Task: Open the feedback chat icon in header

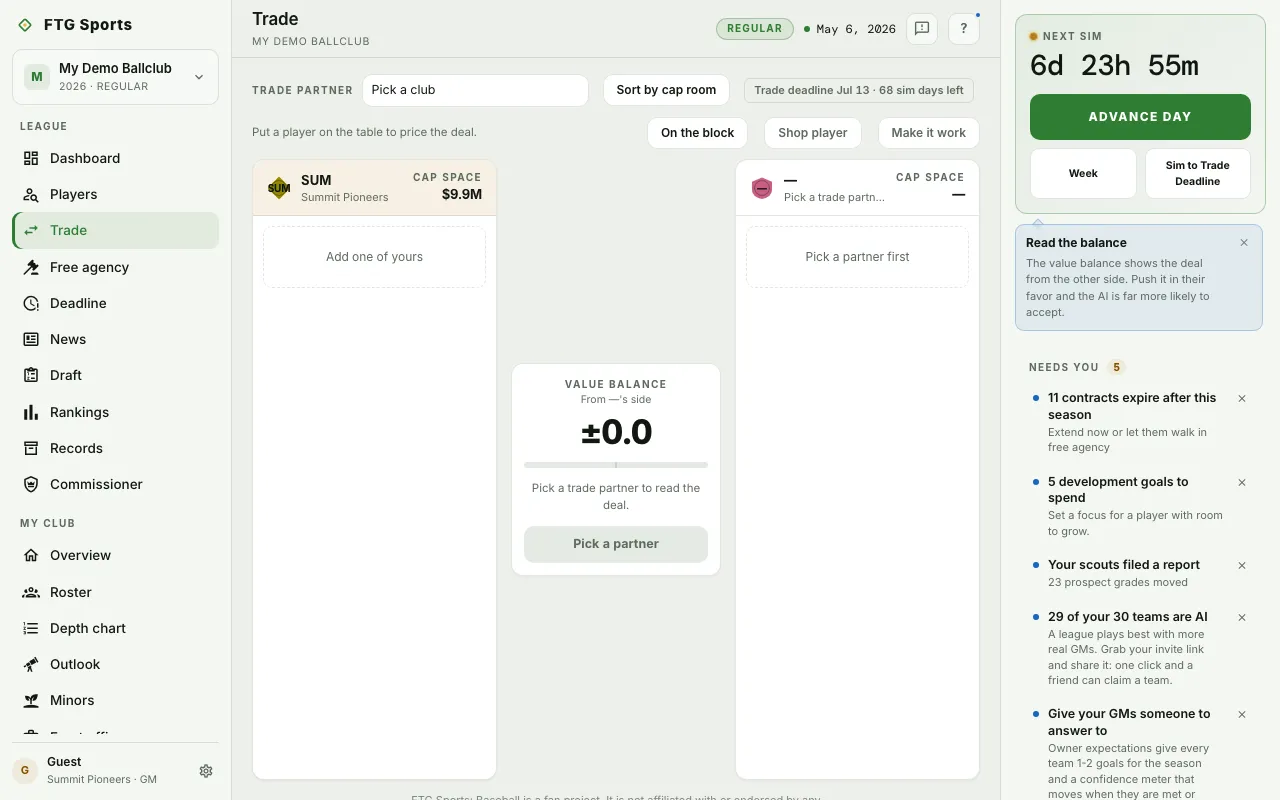Action: (x=922, y=29)
